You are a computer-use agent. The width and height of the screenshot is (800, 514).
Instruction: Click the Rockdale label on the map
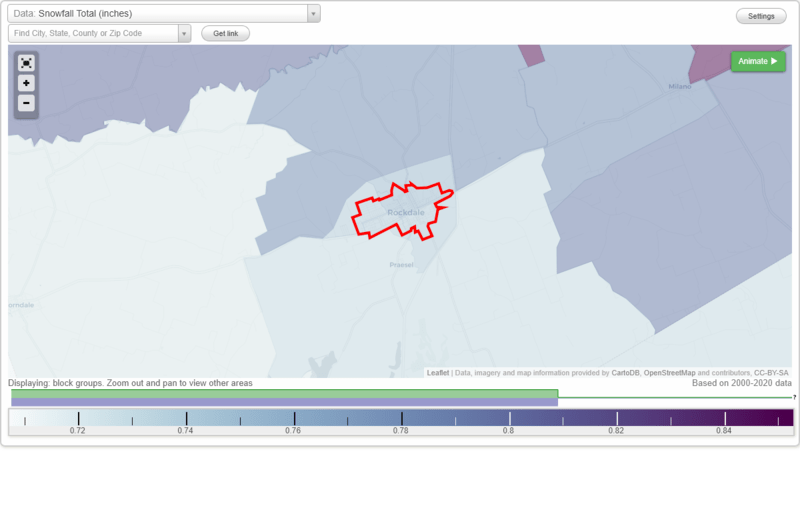click(406, 213)
